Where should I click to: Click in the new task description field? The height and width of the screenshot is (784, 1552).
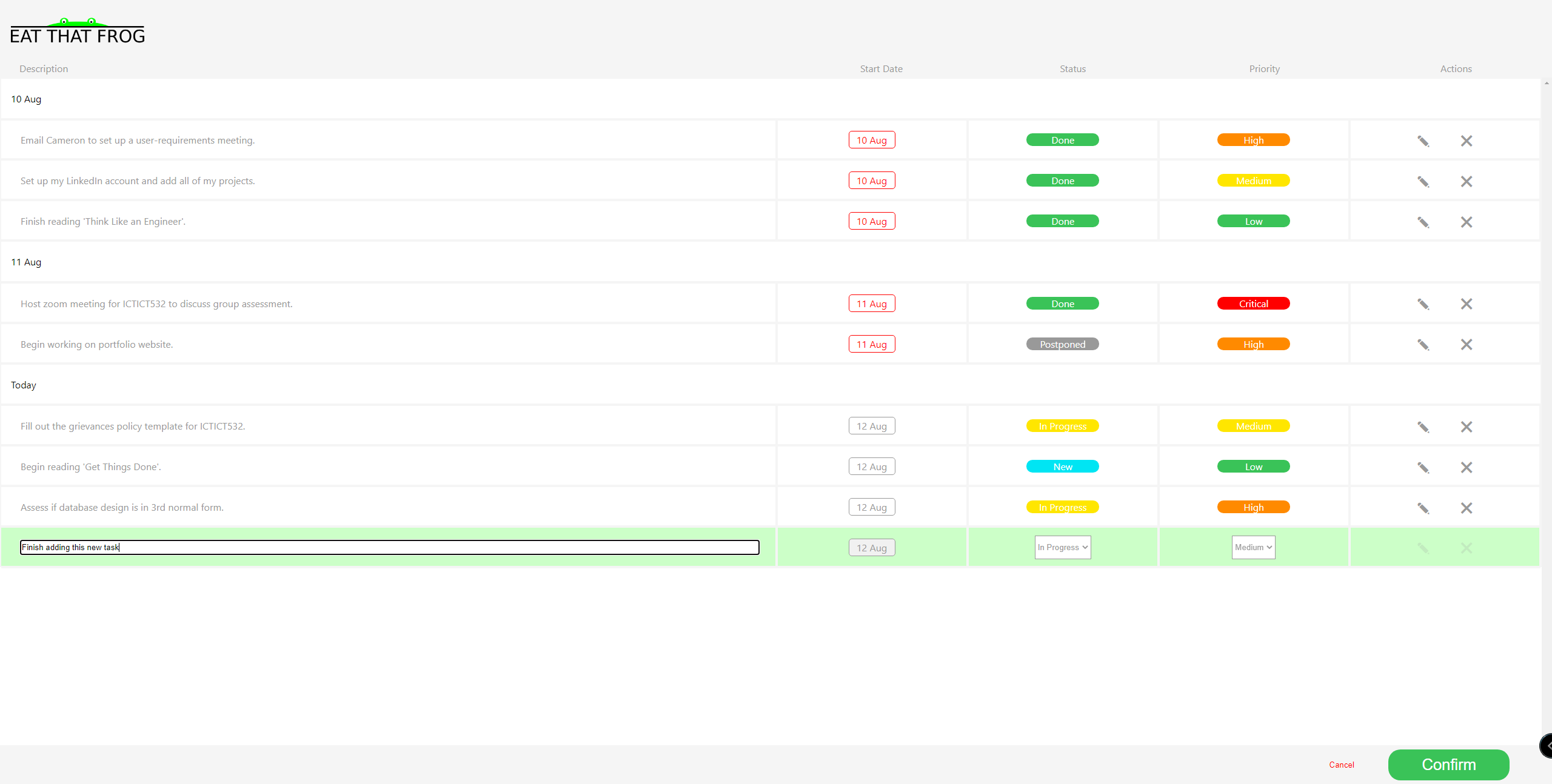(x=389, y=547)
